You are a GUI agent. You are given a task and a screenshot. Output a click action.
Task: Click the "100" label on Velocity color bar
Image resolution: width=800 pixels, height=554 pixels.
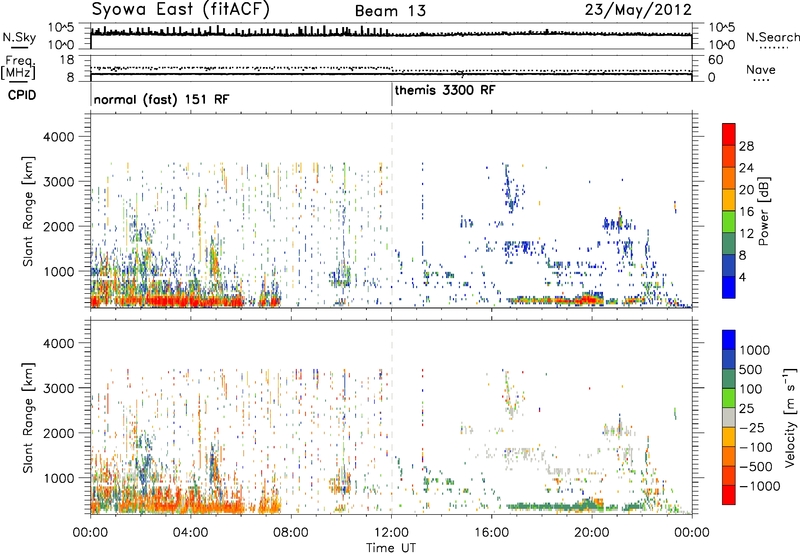pyautogui.click(x=751, y=389)
